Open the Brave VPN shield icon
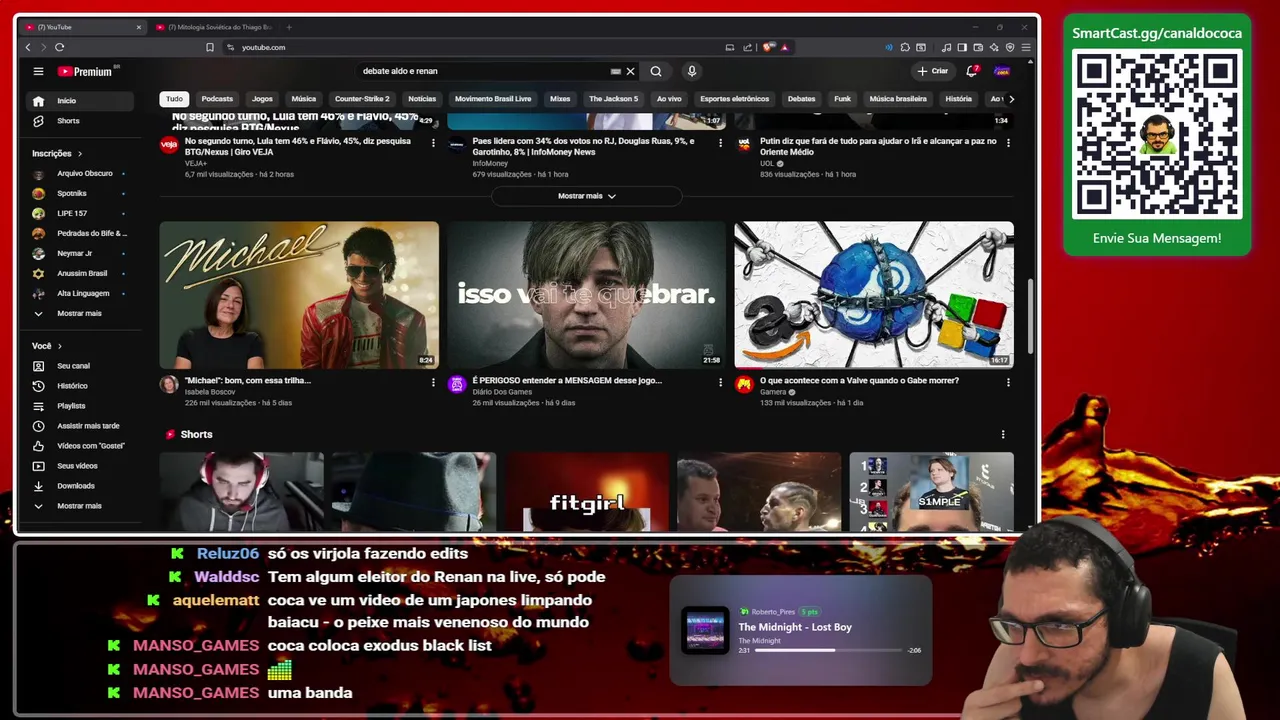Screen dimensions: 1280x720 point(1010,47)
